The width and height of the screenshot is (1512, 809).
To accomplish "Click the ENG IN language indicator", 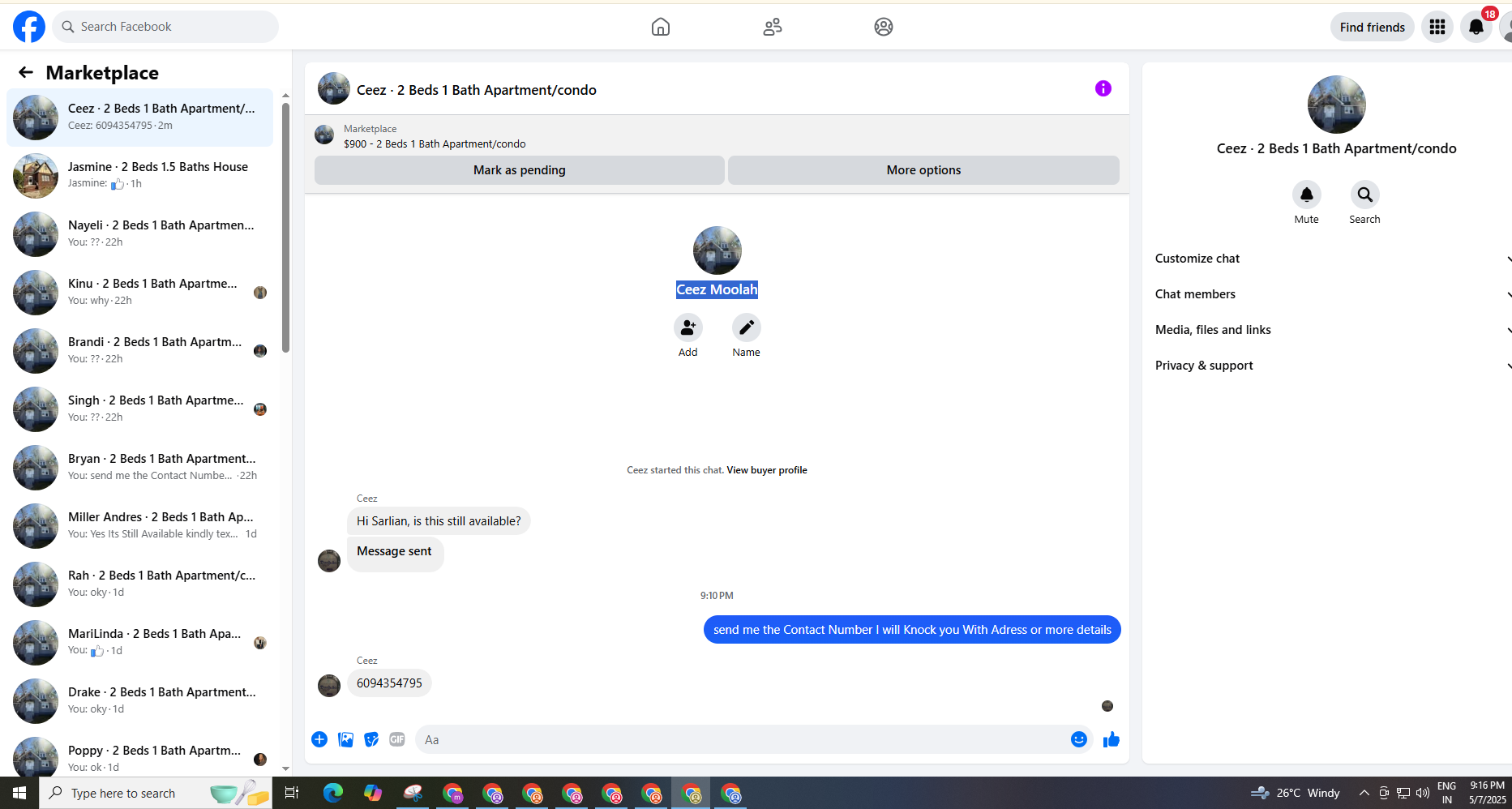I will pyautogui.click(x=1447, y=793).
